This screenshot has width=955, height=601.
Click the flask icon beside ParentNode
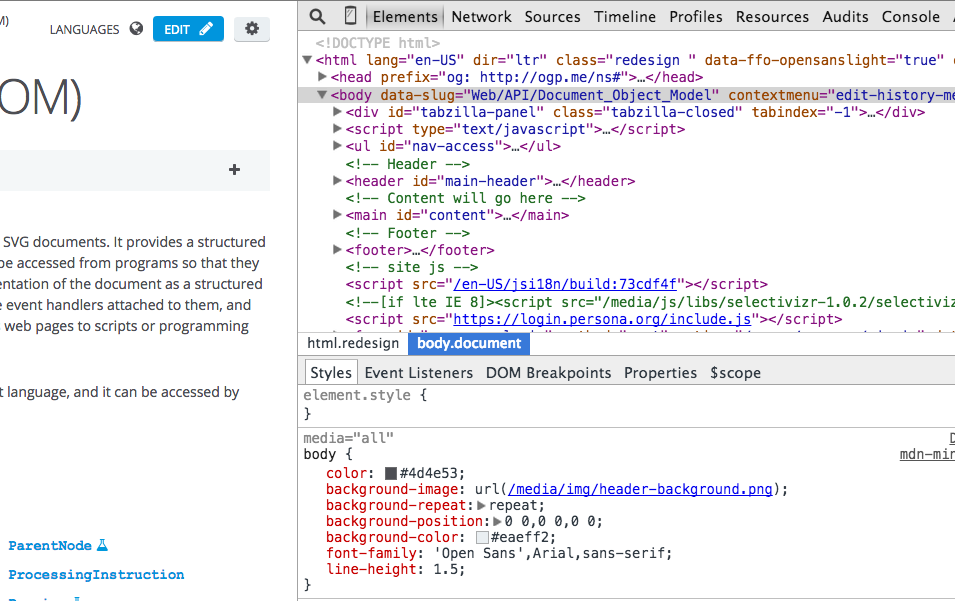(102, 545)
